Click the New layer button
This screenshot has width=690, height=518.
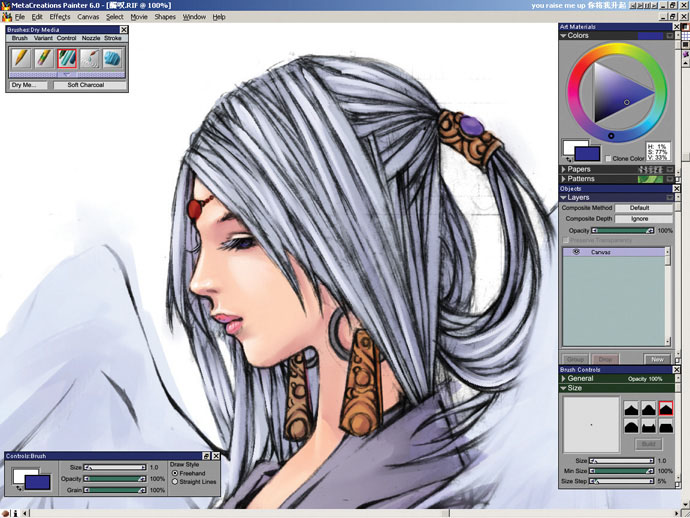coord(657,359)
